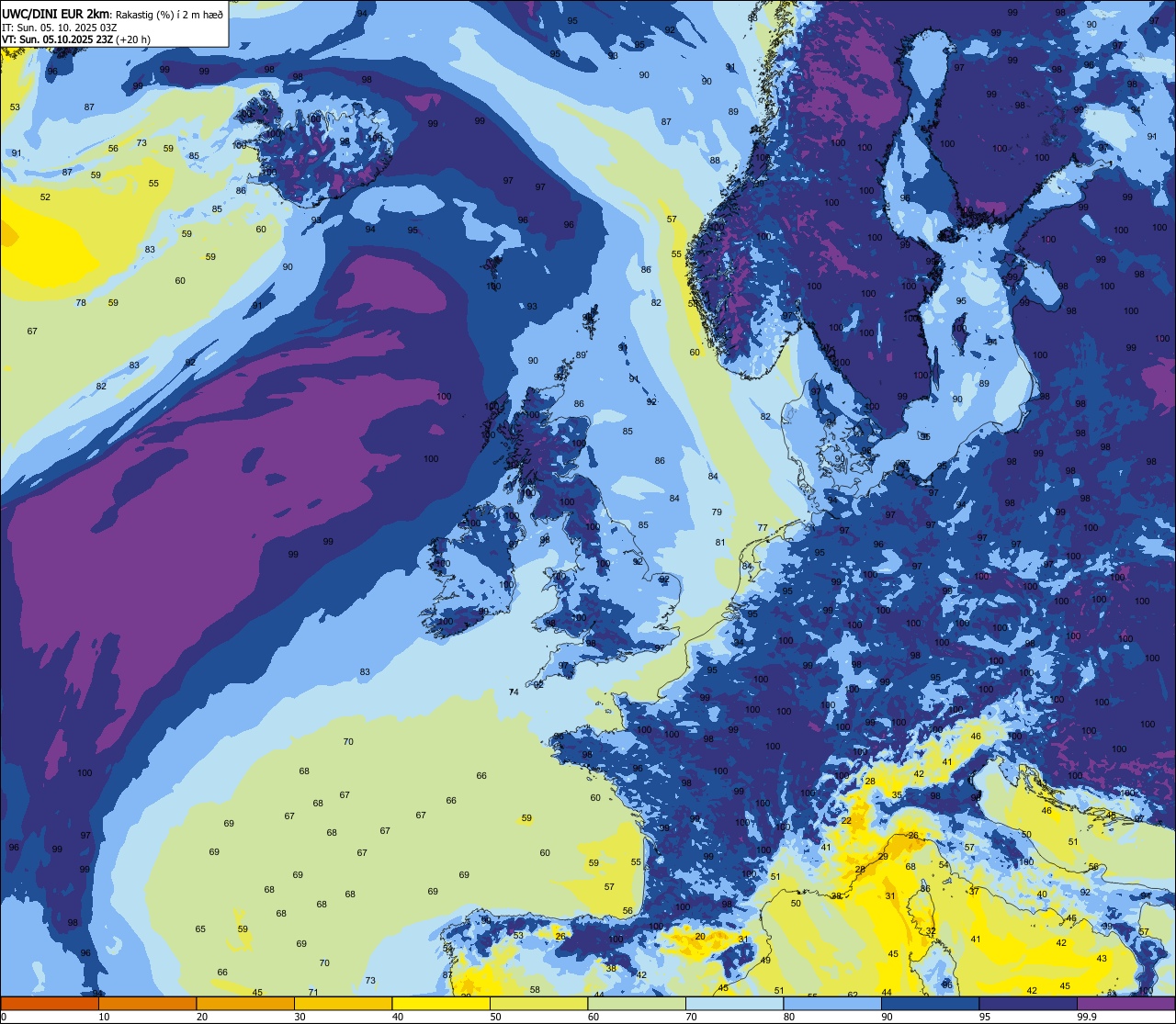Click the 'Rakastig (%) í 2 m hæð' label
Viewport: 1176px width, 1024px height.
[169, 14]
